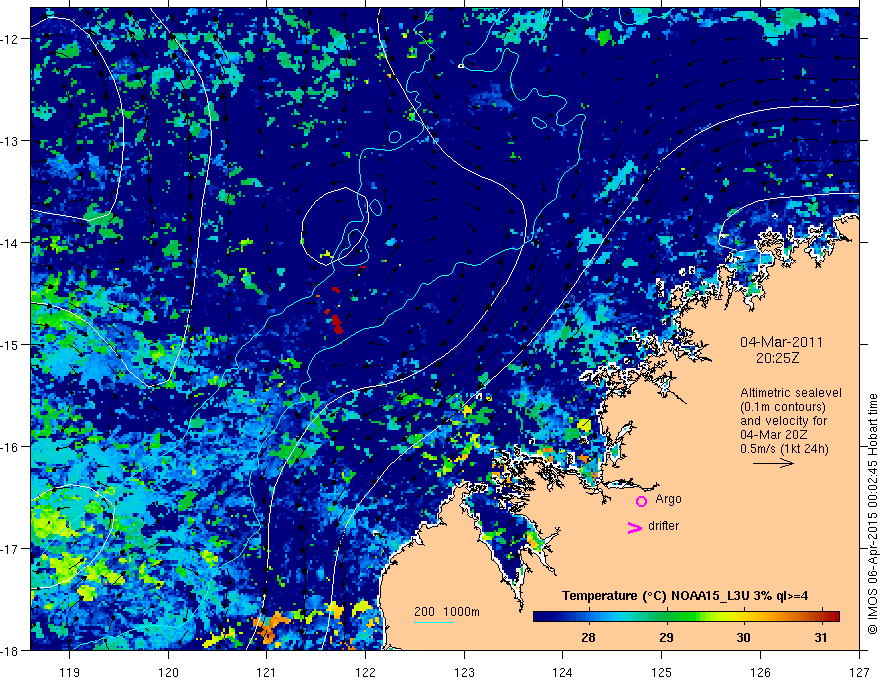Click the longitude axis label '122'
The height and width of the screenshot is (680, 880).
tap(365, 672)
